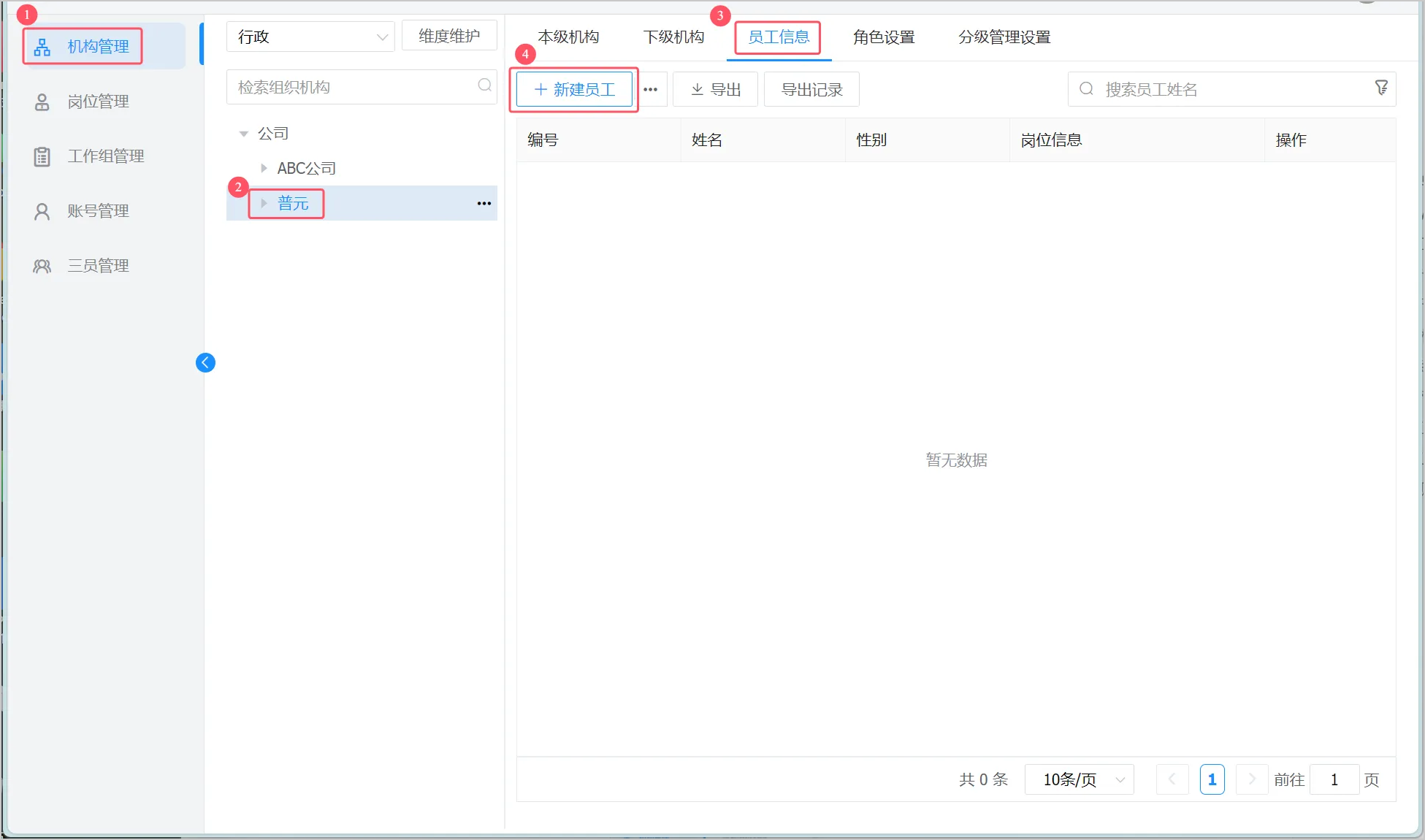1425x840 pixels.
Task: Click the 维度维护 button
Action: pyautogui.click(x=449, y=36)
